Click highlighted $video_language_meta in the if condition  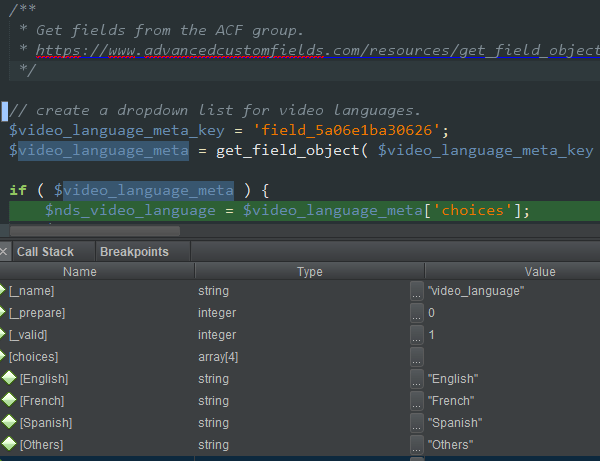(143, 190)
